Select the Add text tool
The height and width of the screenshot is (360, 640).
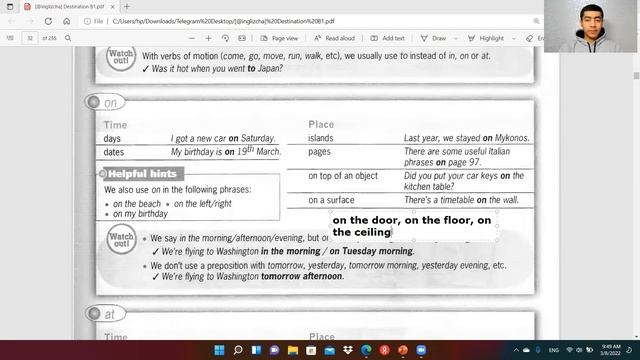coord(387,38)
